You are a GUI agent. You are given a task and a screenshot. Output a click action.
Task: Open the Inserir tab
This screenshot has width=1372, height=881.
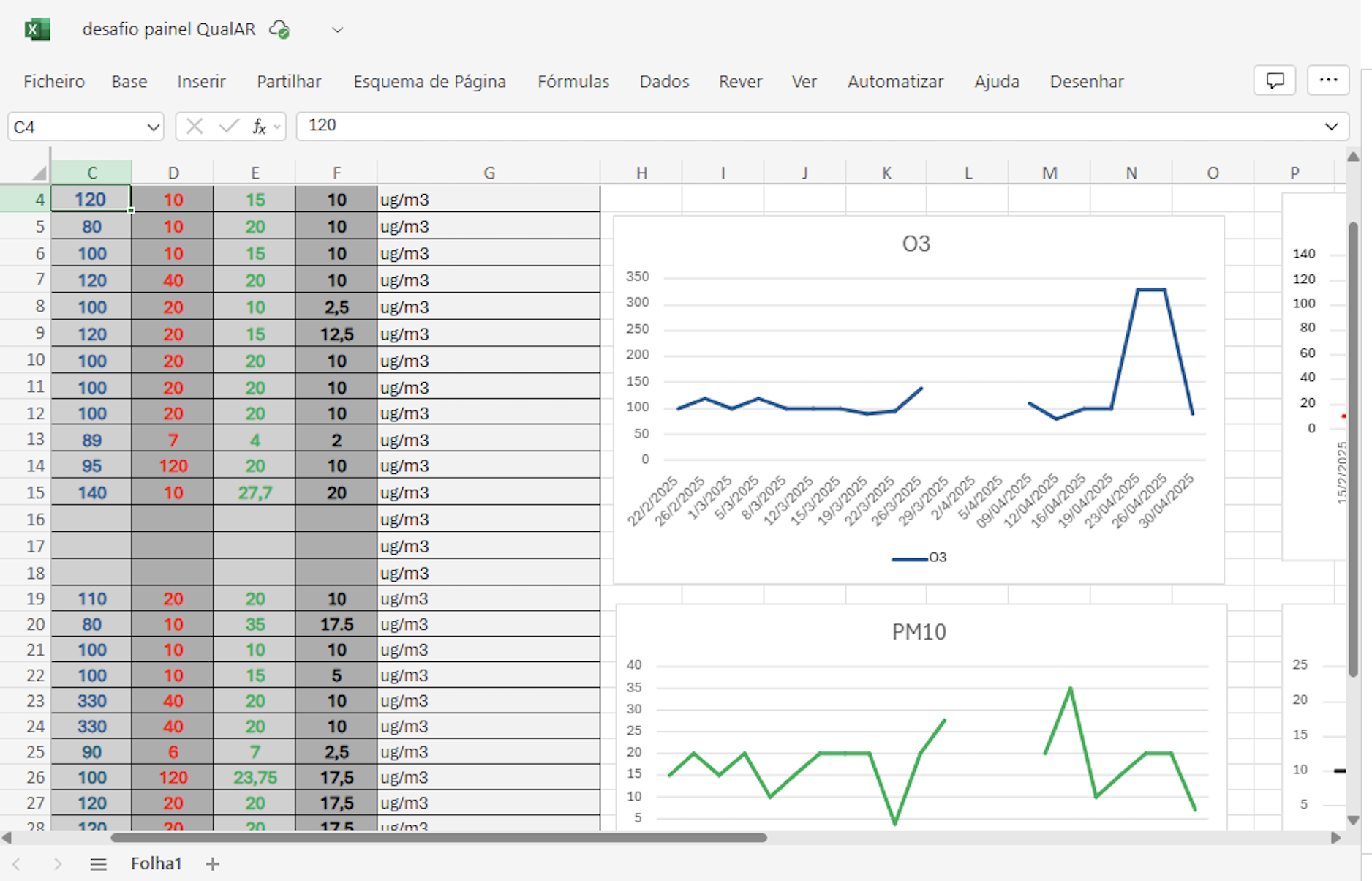[x=201, y=81]
